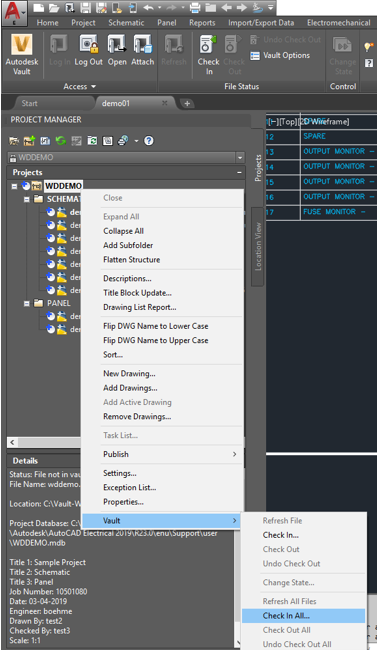The image size is (377, 650).
Task: Click Open from Vault ribbon icon
Action: coord(117,50)
